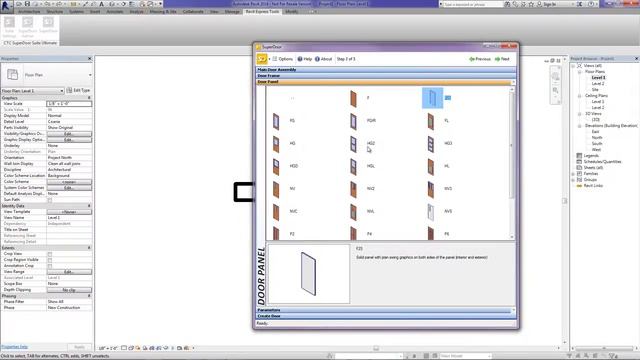The width and height of the screenshot is (640, 360).
Task: Go to Next step in SuperDoor
Action: click(502, 59)
